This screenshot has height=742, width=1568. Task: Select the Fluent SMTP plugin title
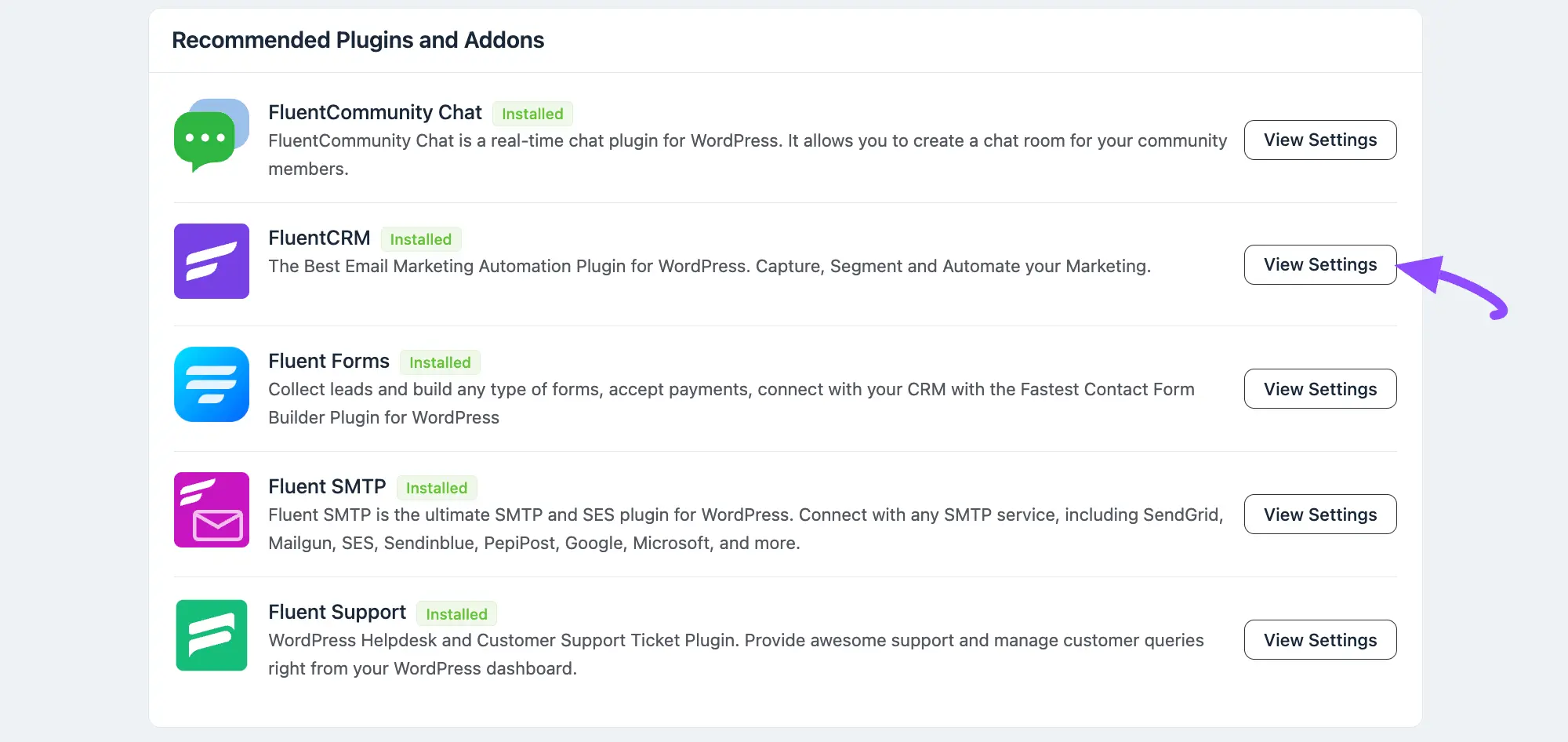(327, 486)
